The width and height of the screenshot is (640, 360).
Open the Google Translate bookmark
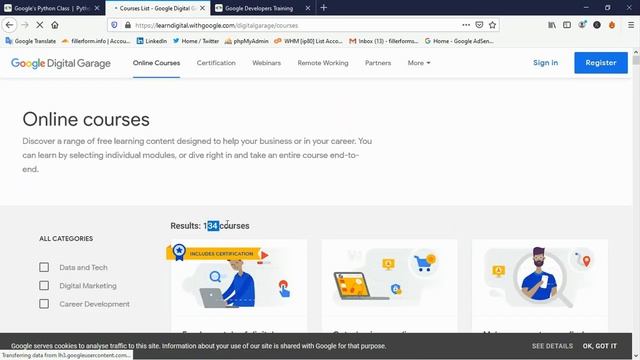[x=31, y=41]
